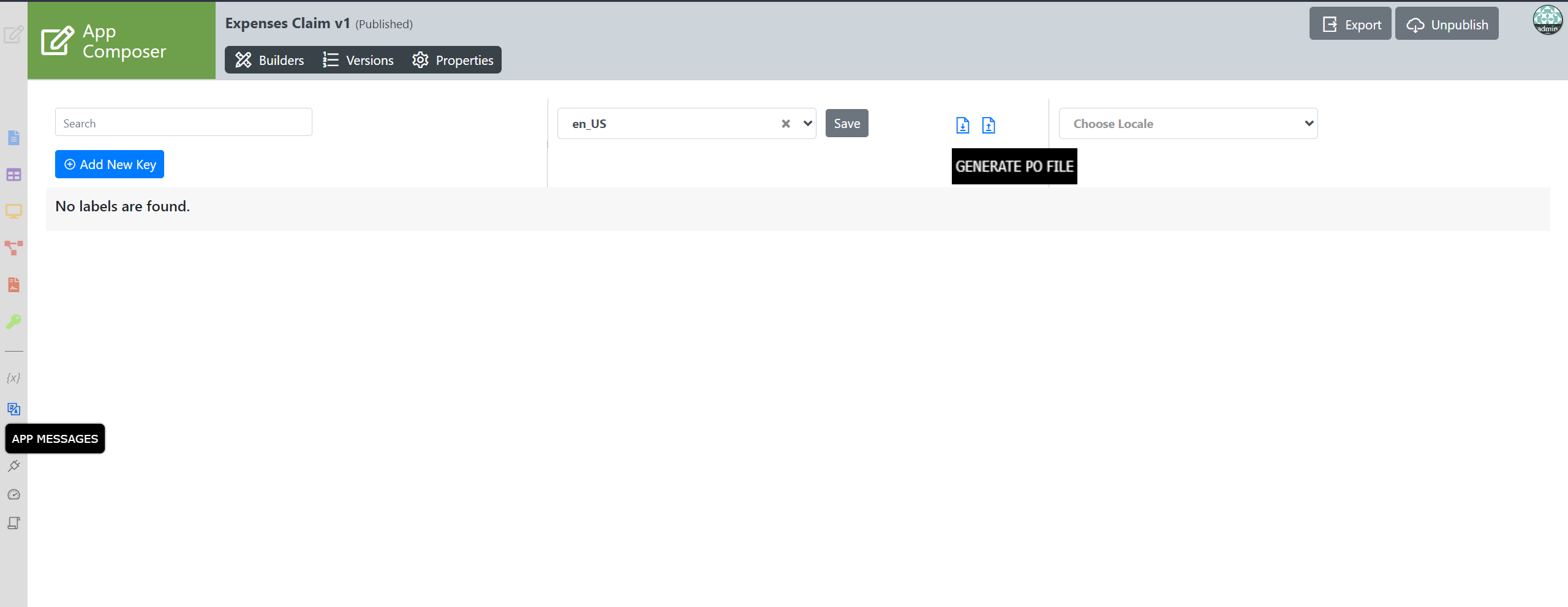1568x607 pixels.
Task: Open the Builders menu
Action: tap(269, 60)
